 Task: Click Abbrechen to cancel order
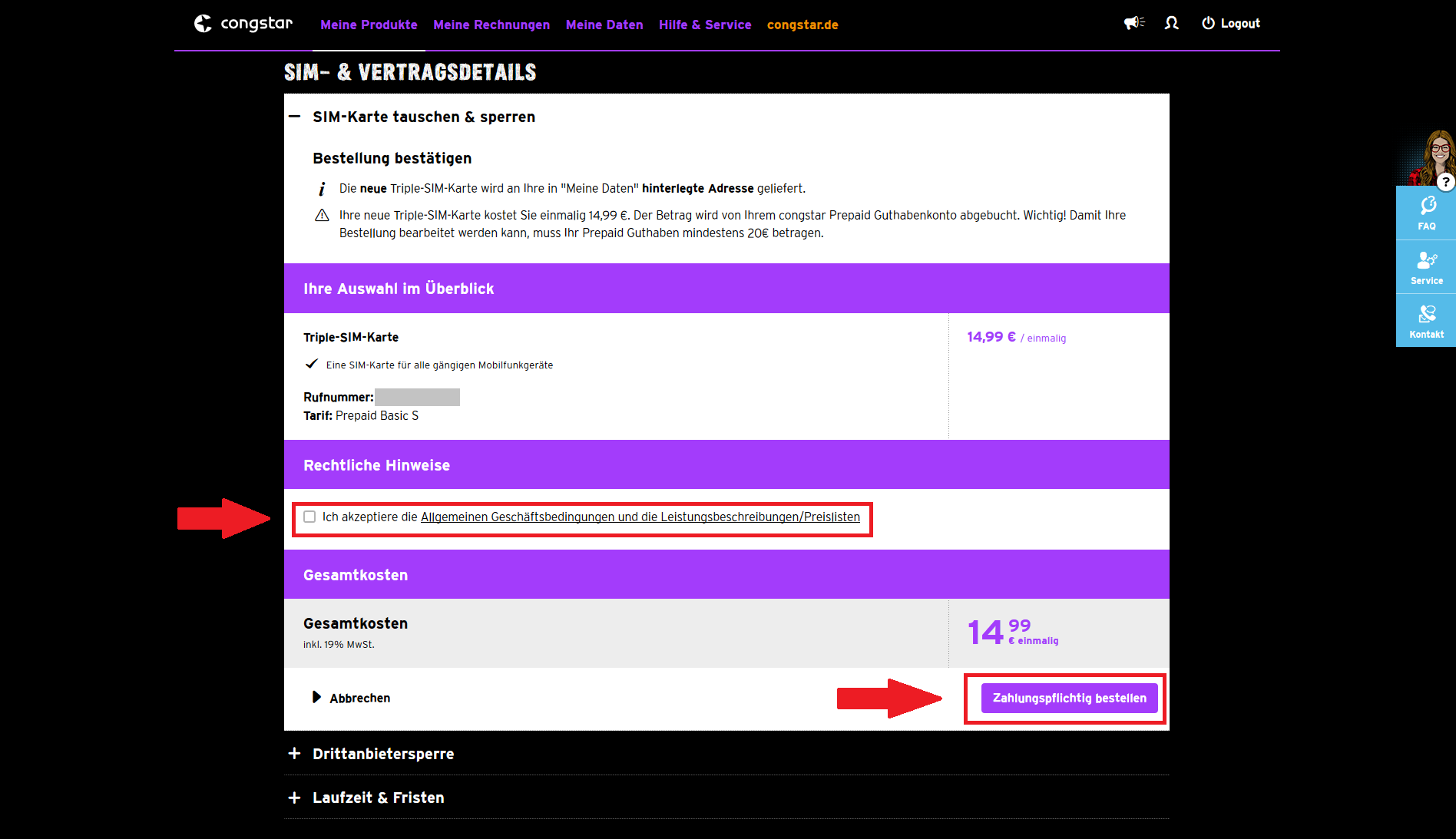point(351,698)
